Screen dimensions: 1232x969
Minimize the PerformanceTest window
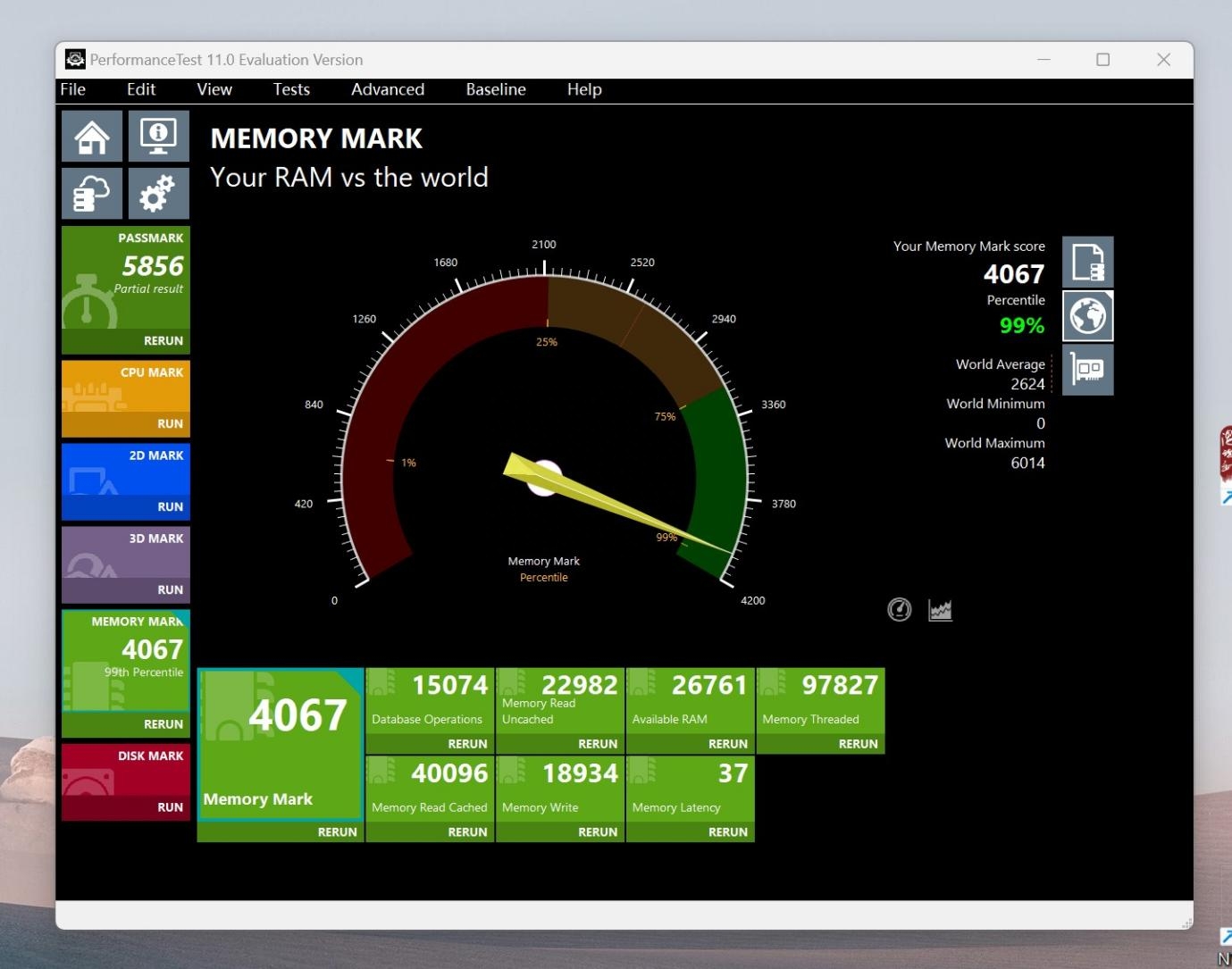click(1043, 60)
